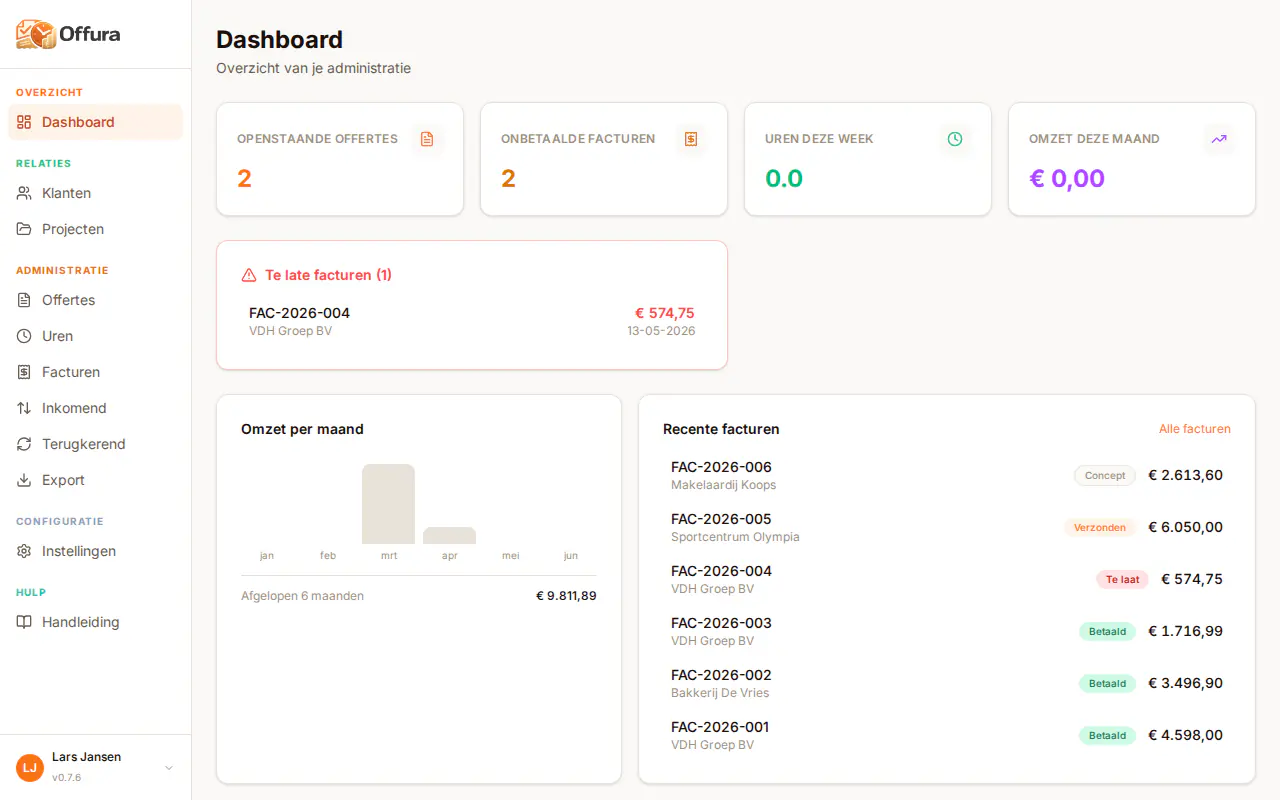This screenshot has height=800, width=1280.
Task: Click the Terugkerend refresh icon
Action: (x=24, y=444)
